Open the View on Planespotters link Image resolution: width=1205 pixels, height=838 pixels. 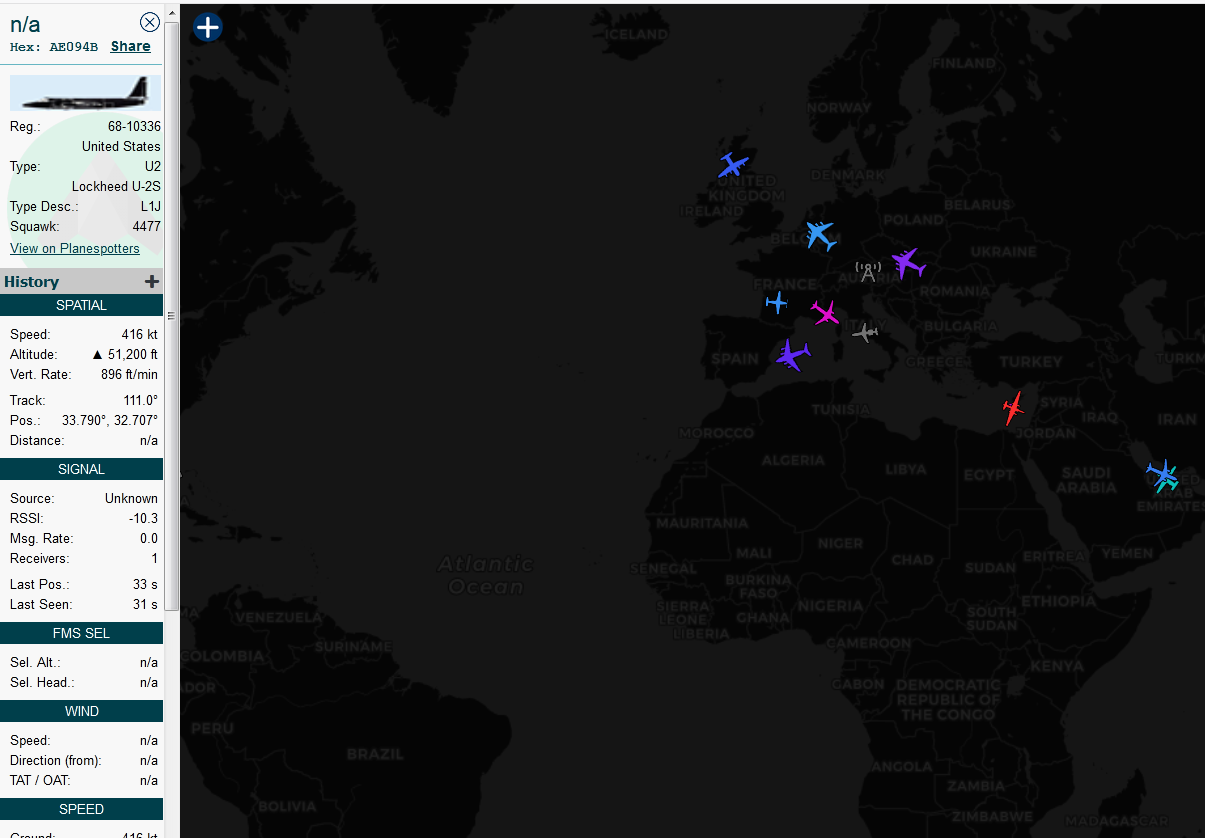click(x=75, y=248)
